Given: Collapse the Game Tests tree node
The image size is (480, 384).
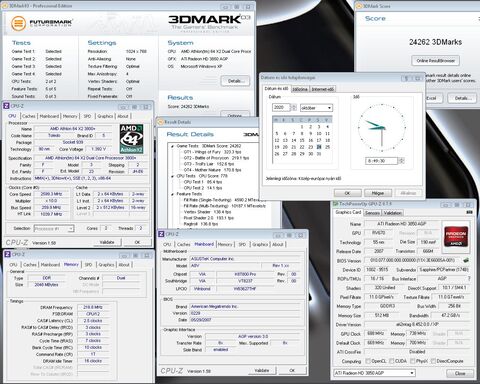Looking at the screenshot, I should [172, 146].
